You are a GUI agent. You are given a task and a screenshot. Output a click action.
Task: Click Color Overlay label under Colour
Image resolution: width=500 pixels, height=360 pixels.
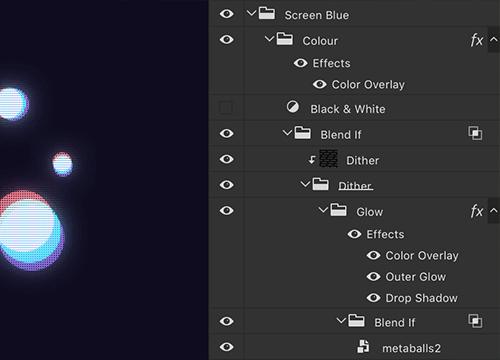coord(368,85)
